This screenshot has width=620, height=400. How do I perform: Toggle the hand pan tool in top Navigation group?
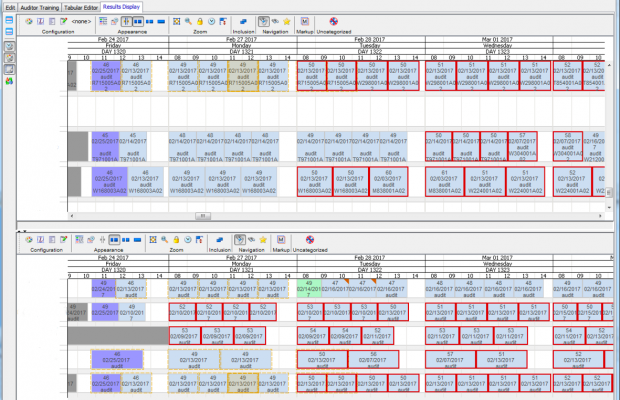[x=261, y=20]
